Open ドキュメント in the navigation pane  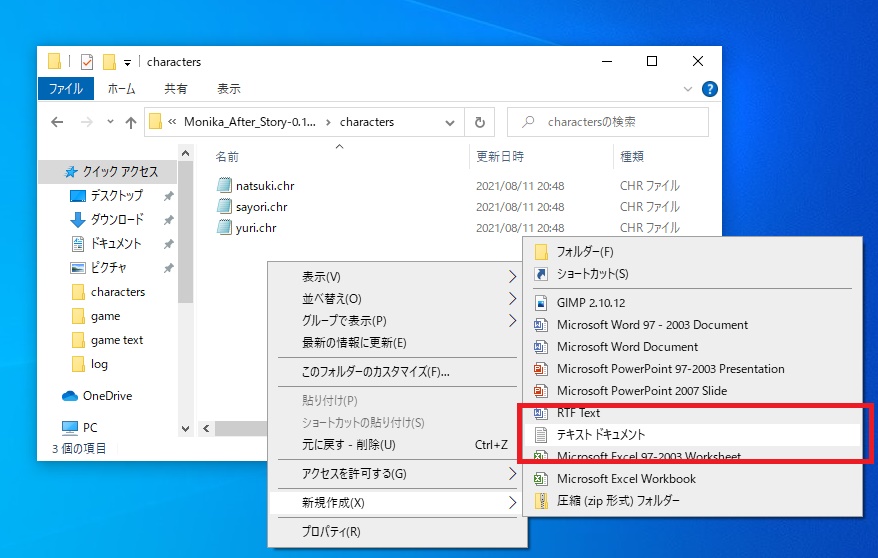point(116,244)
